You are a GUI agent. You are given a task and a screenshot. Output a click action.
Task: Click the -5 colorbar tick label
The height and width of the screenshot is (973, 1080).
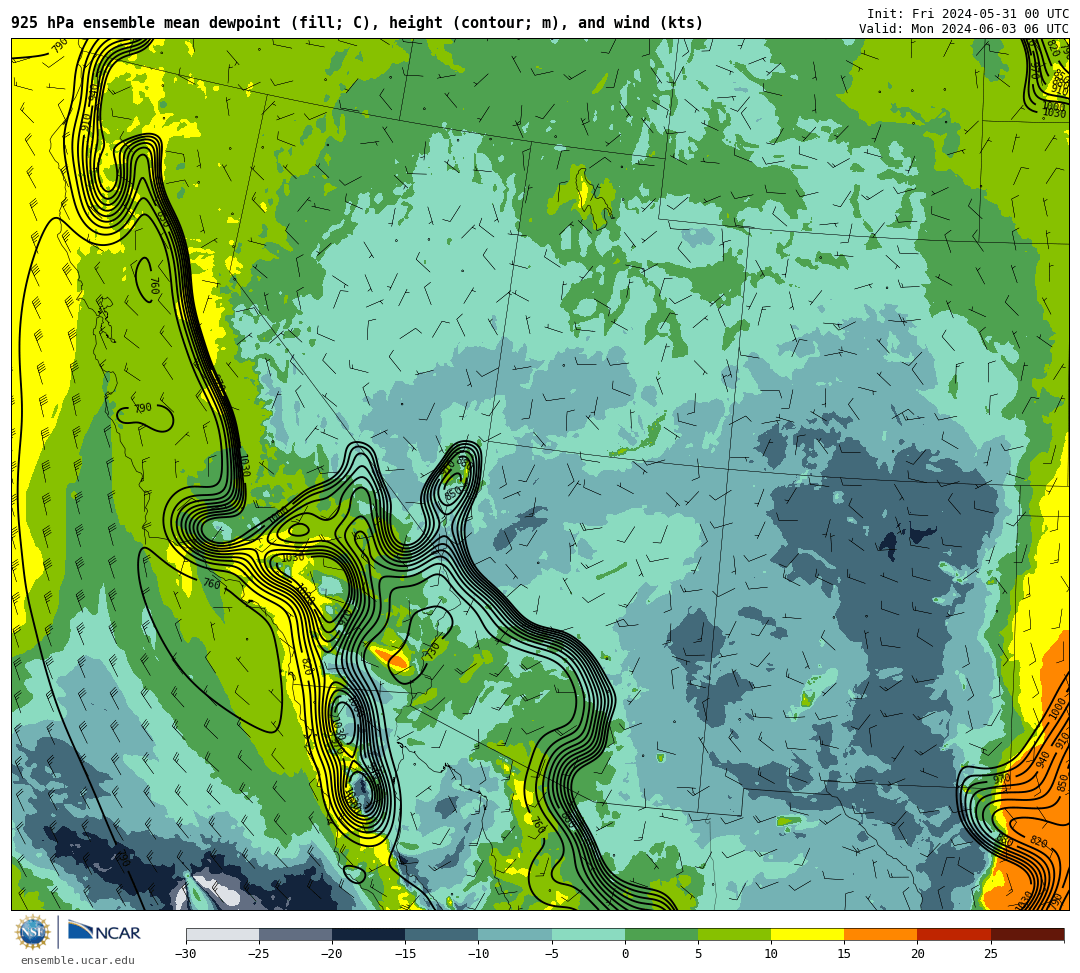coord(552,954)
